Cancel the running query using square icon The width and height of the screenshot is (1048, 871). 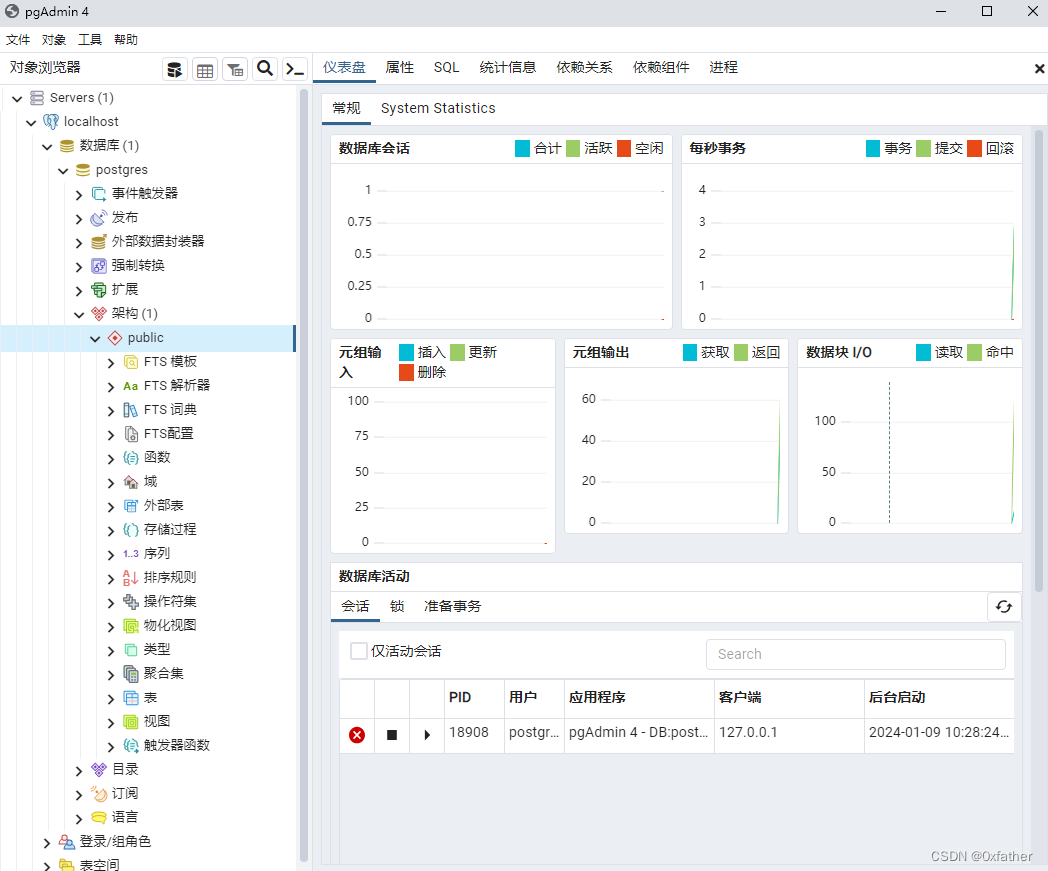pos(391,735)
